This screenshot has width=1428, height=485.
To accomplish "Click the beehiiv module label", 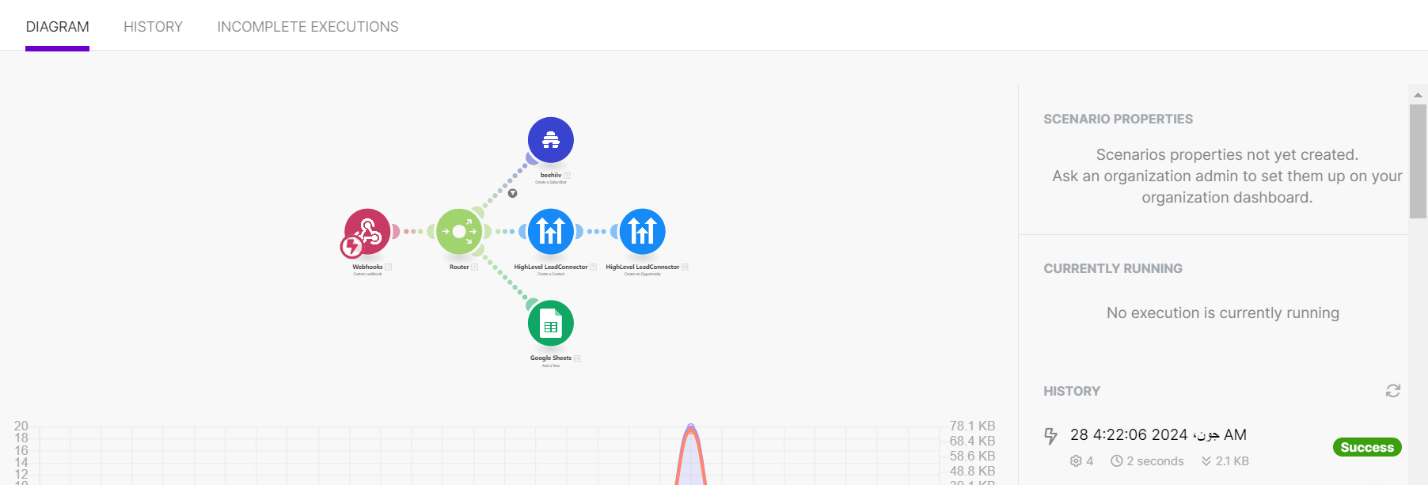I will (x=550, y=175).
